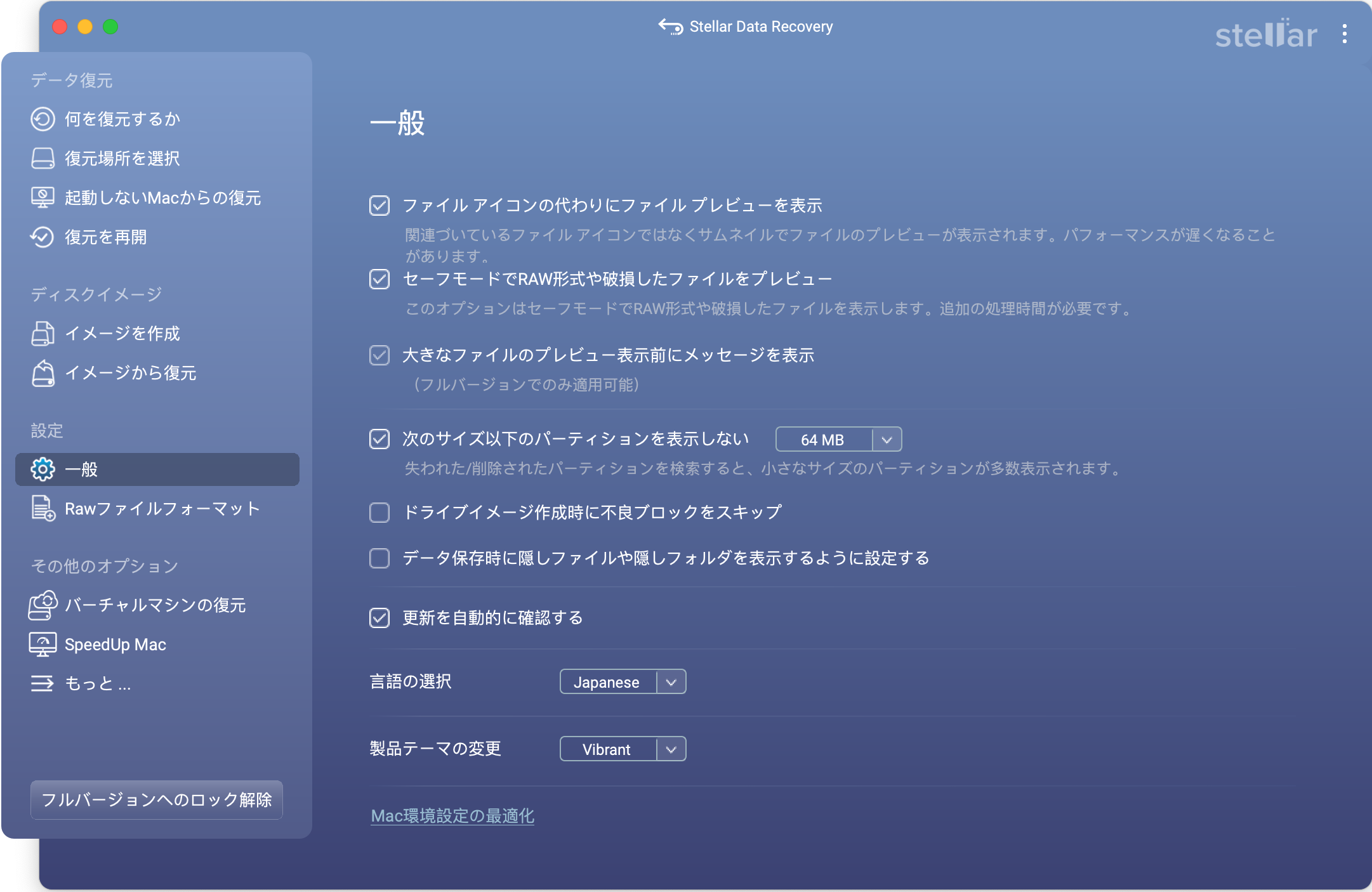1372x892 pixels.
Task: Open バーチャルマシンの復元 option
Action: pyautogui.click(x=157, y=605)
